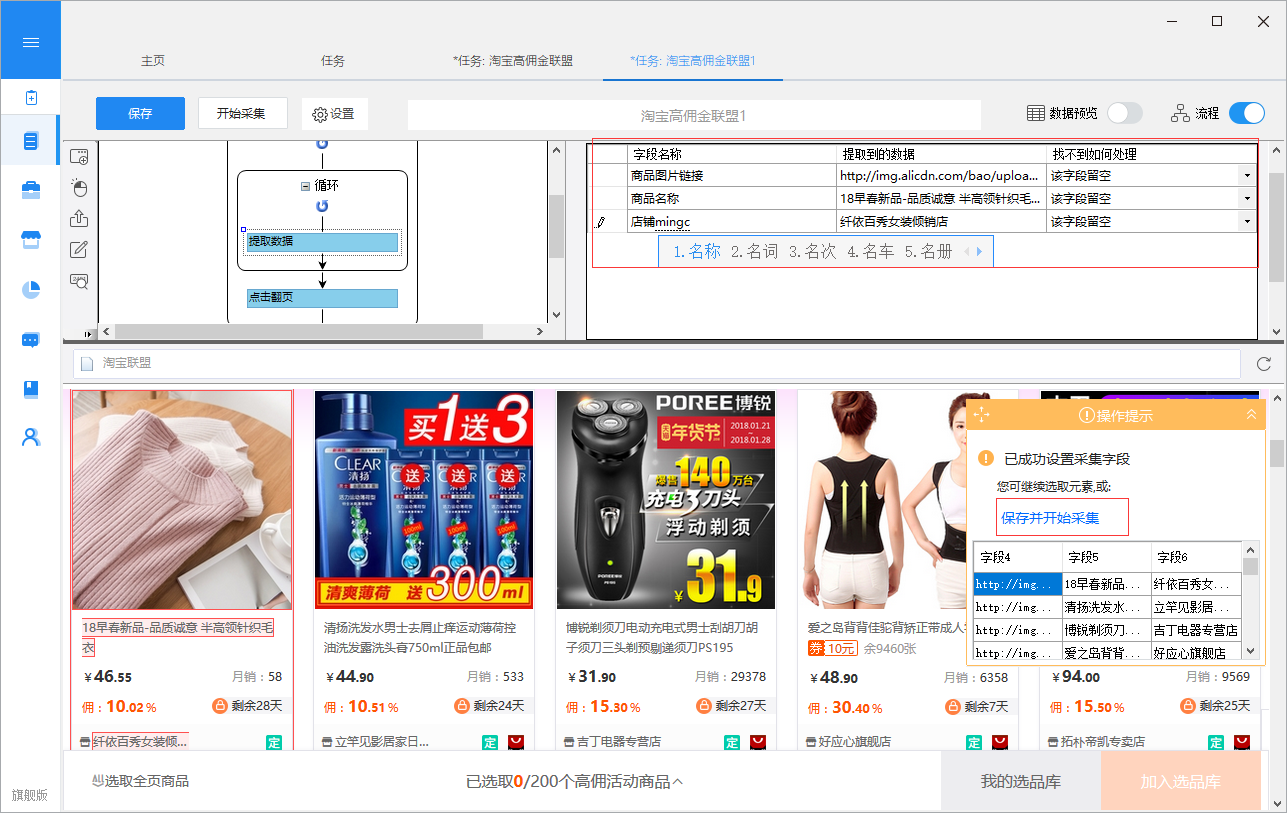Open the hamburger menu in the sidebar
1287x813 pixels.
click(30, 42)
